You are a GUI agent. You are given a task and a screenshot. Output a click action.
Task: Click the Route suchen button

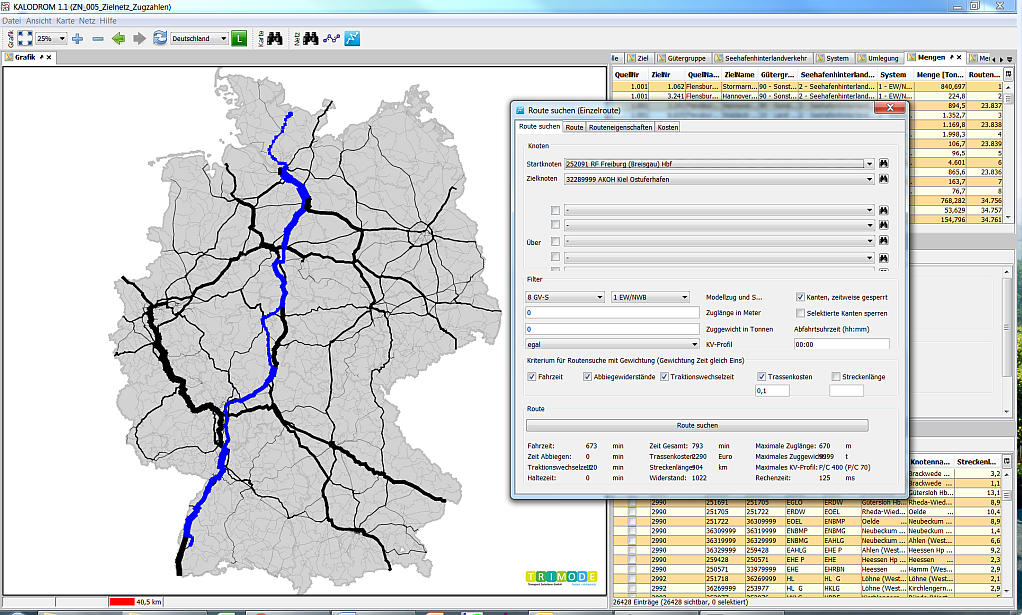click(697, 425)
